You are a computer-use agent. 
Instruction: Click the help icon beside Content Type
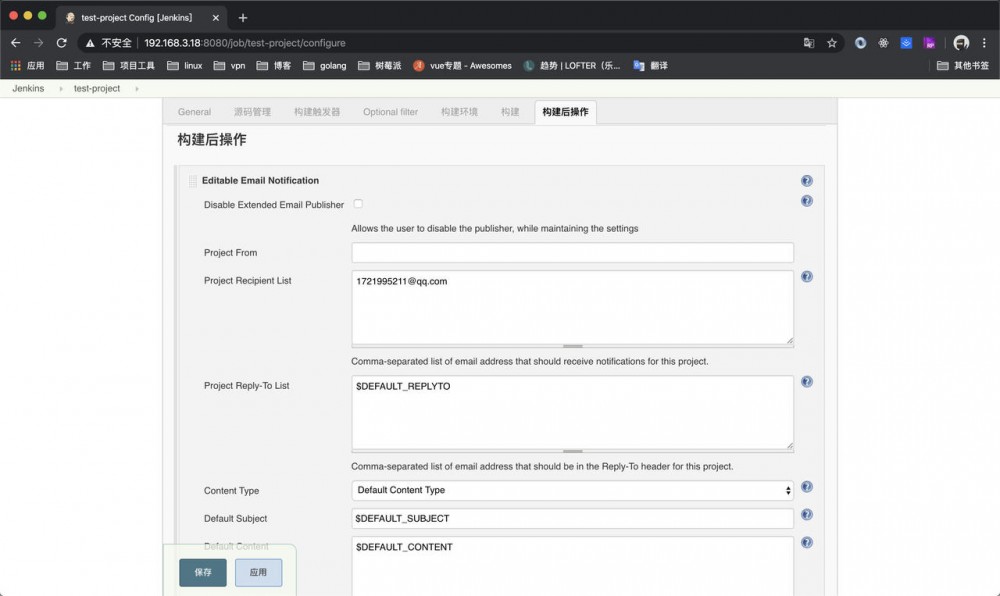tap(806, 487)
